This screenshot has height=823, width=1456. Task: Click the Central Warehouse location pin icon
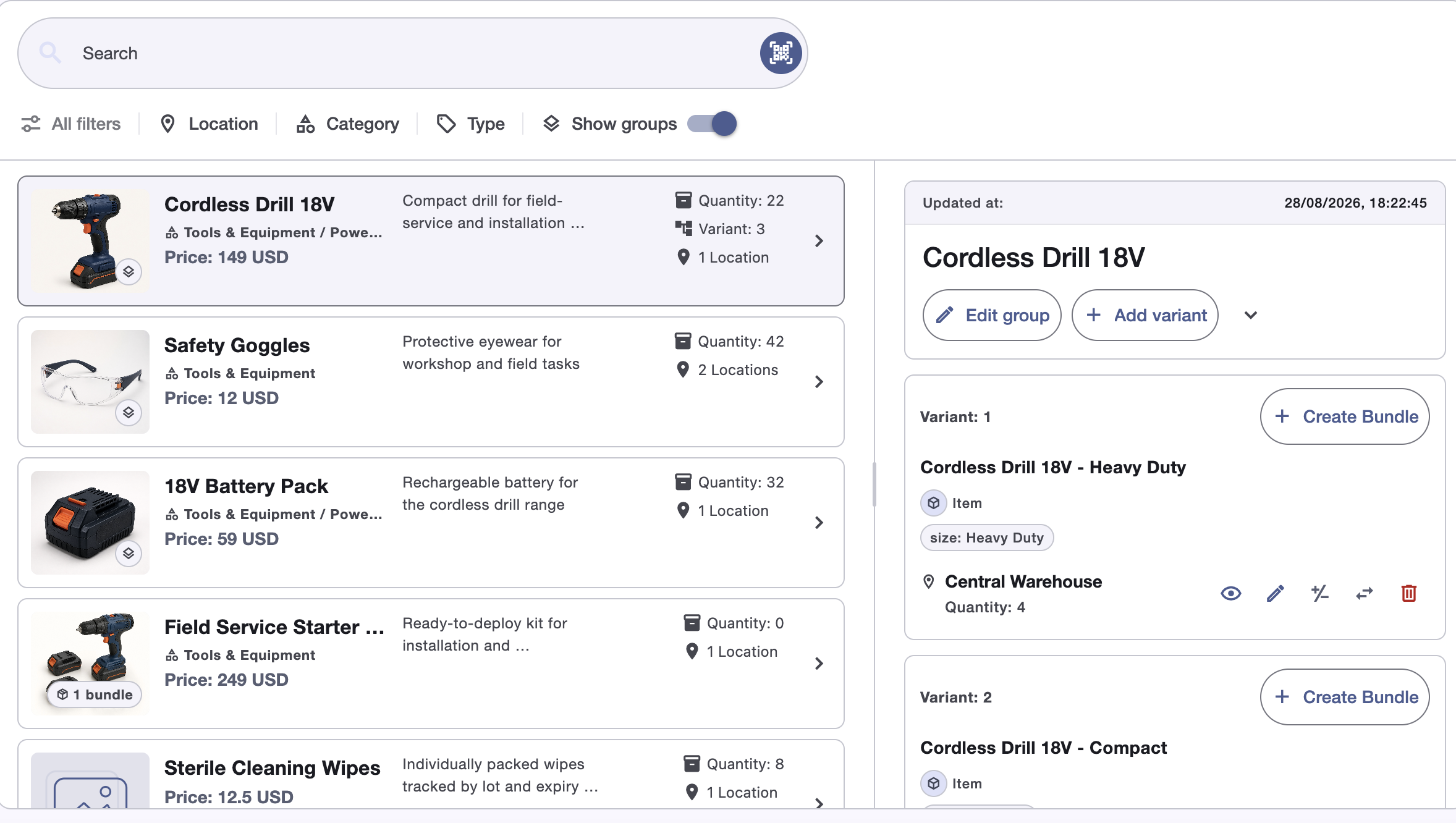(928, 581)
